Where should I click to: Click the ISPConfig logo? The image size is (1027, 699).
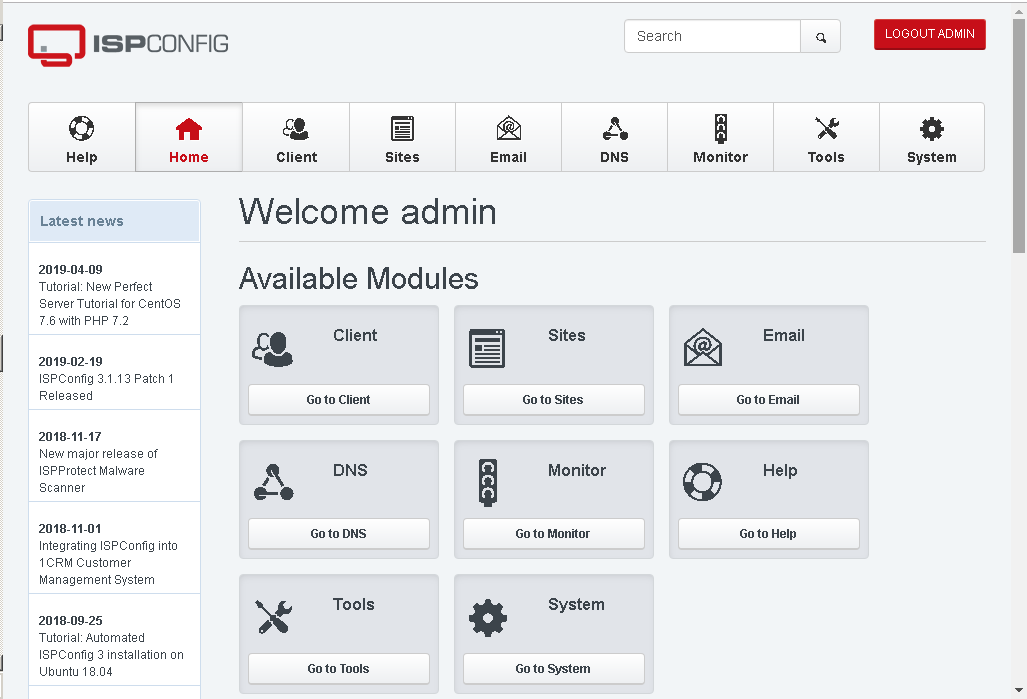128,45
